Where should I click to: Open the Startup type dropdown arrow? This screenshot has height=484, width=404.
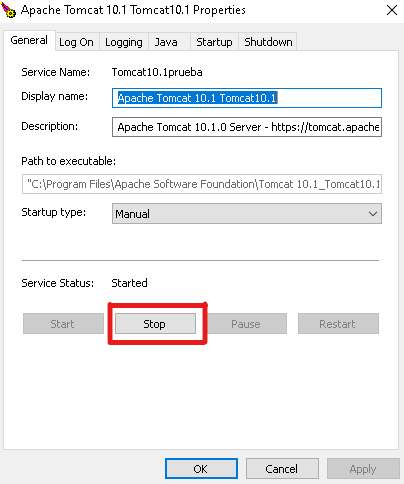click(373, 214)
